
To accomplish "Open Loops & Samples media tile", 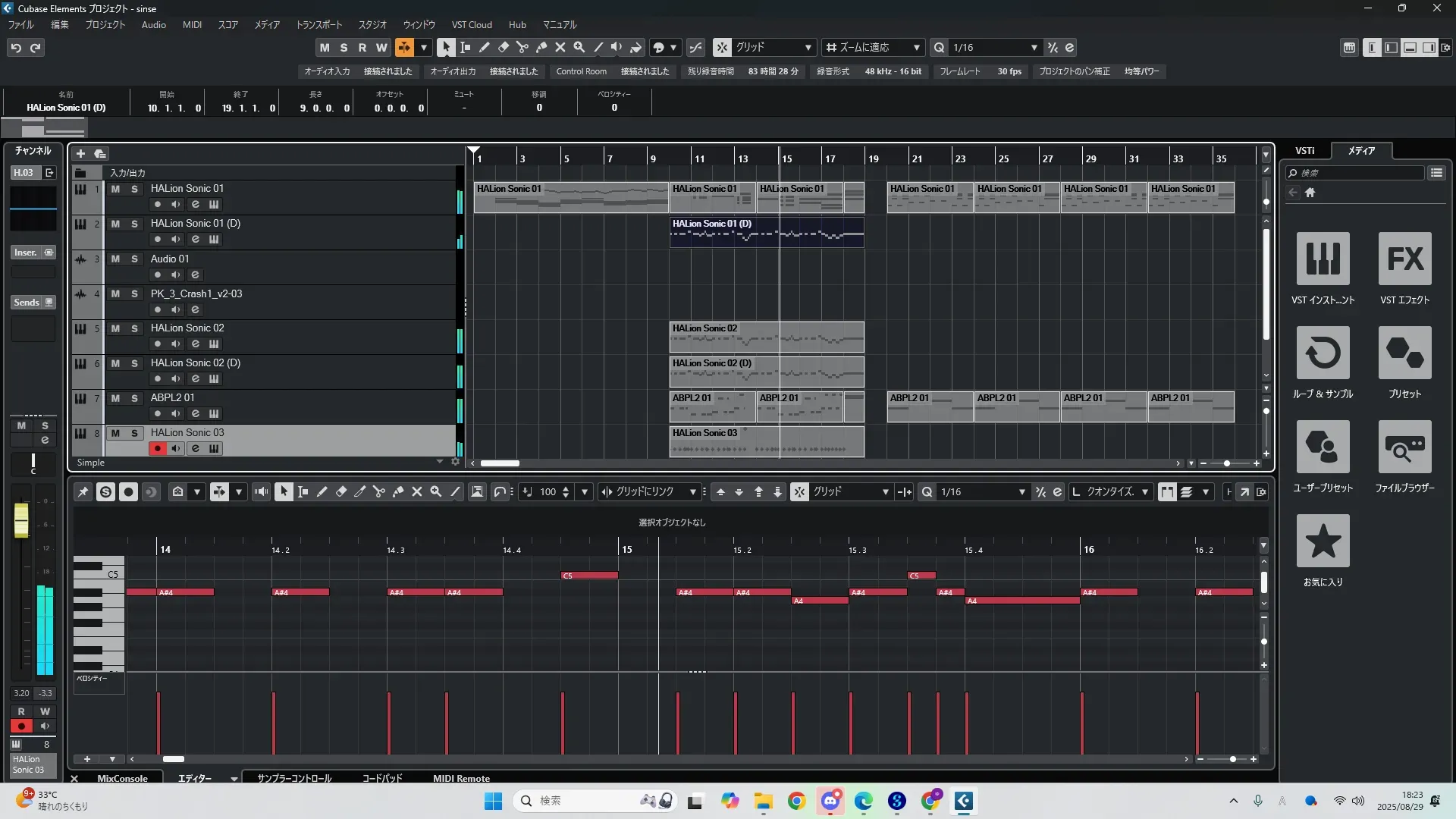I will (1323, 353).
